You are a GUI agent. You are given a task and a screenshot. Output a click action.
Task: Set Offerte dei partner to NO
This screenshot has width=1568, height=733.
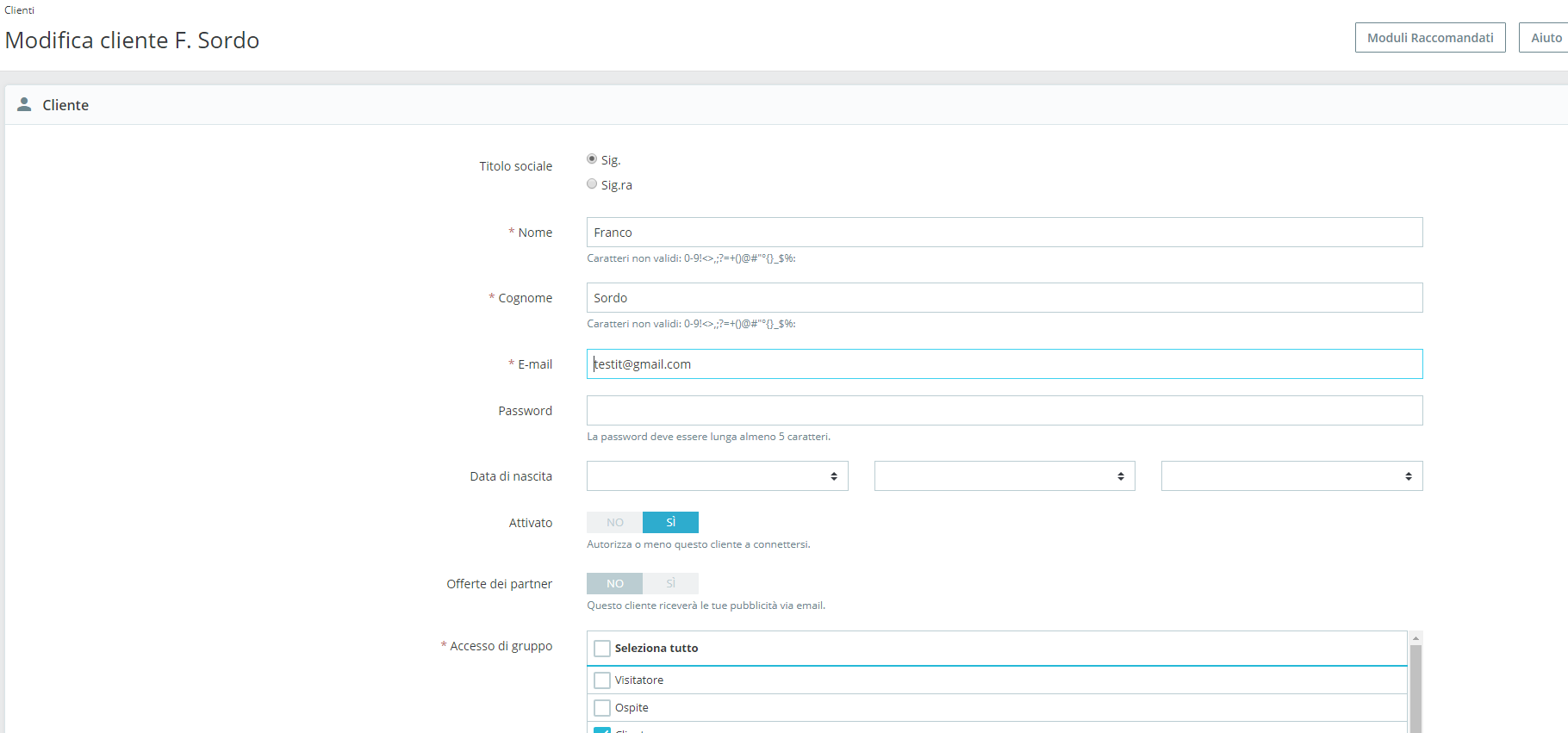615,584
